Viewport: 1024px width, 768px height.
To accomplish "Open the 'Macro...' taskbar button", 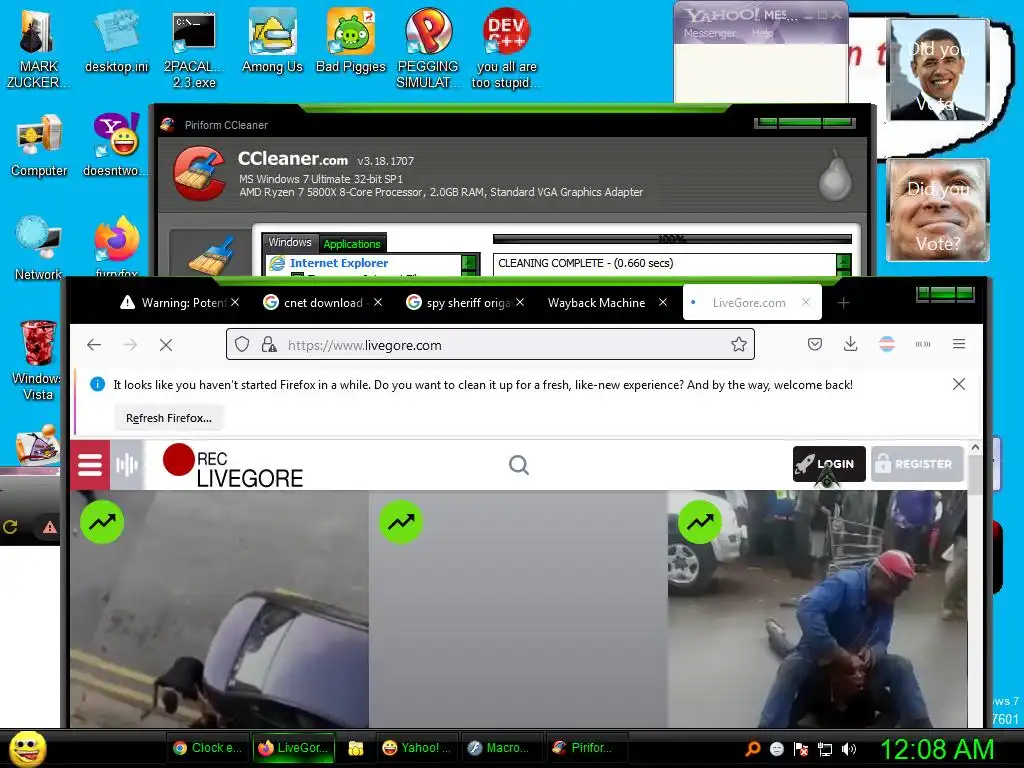I will [501, 748].
